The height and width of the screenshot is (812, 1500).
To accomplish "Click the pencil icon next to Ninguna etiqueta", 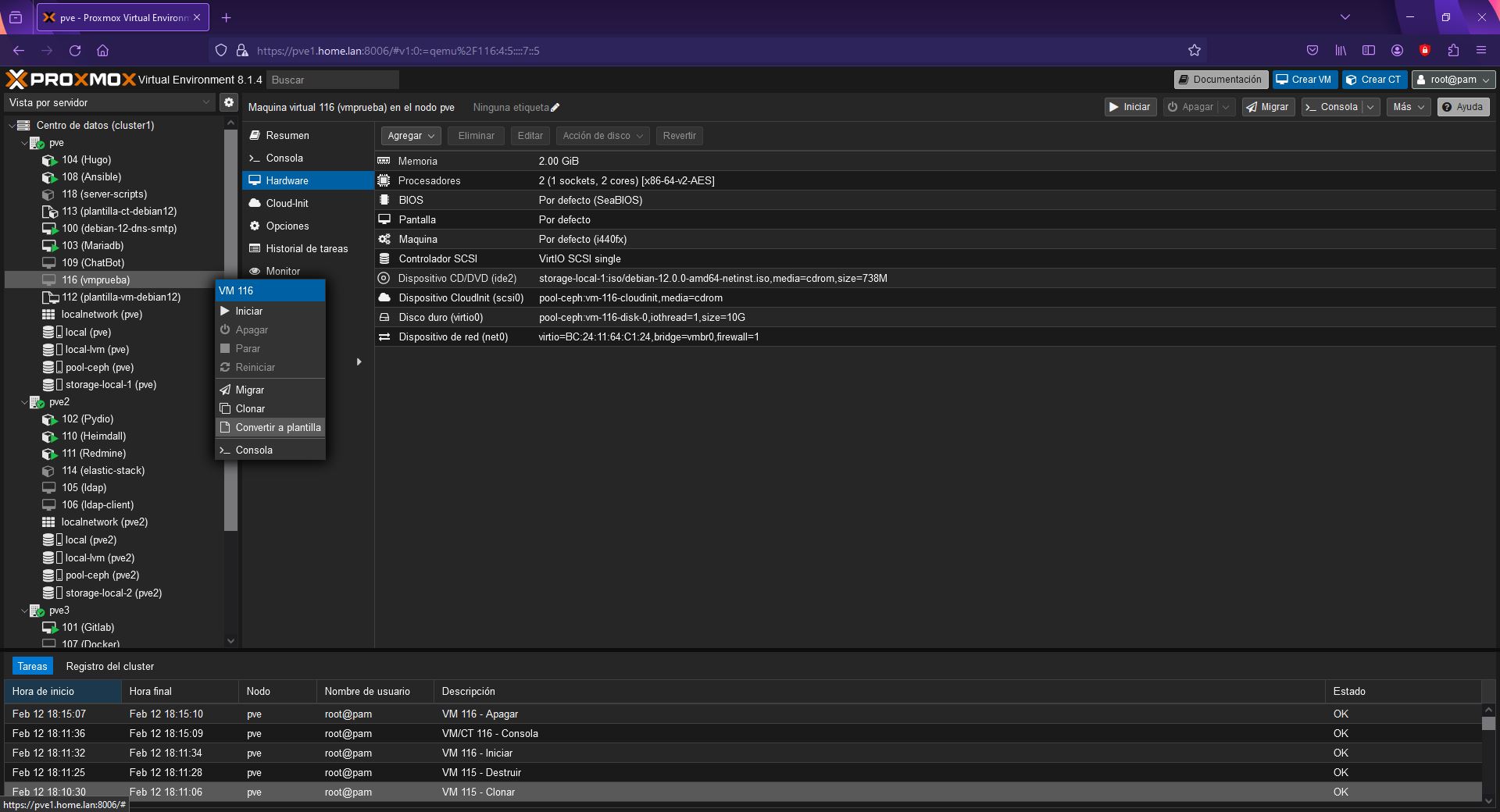I will (555, 108).
